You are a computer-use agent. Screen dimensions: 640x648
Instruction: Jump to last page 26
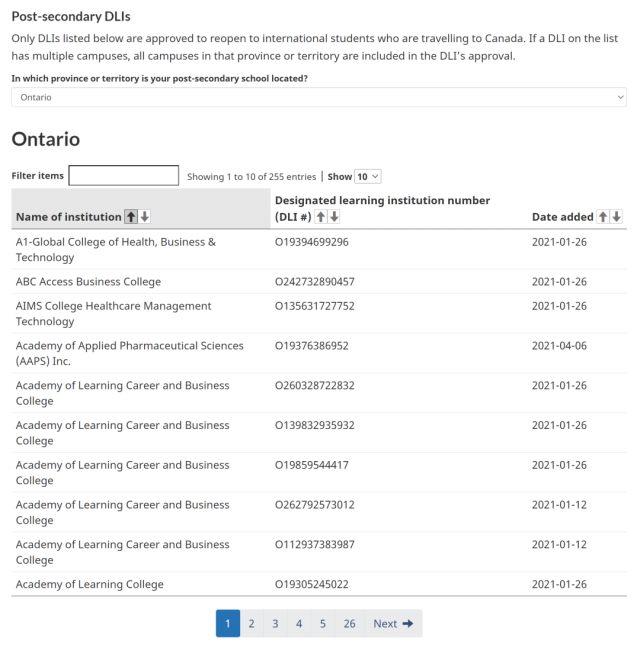click(350, 623)
